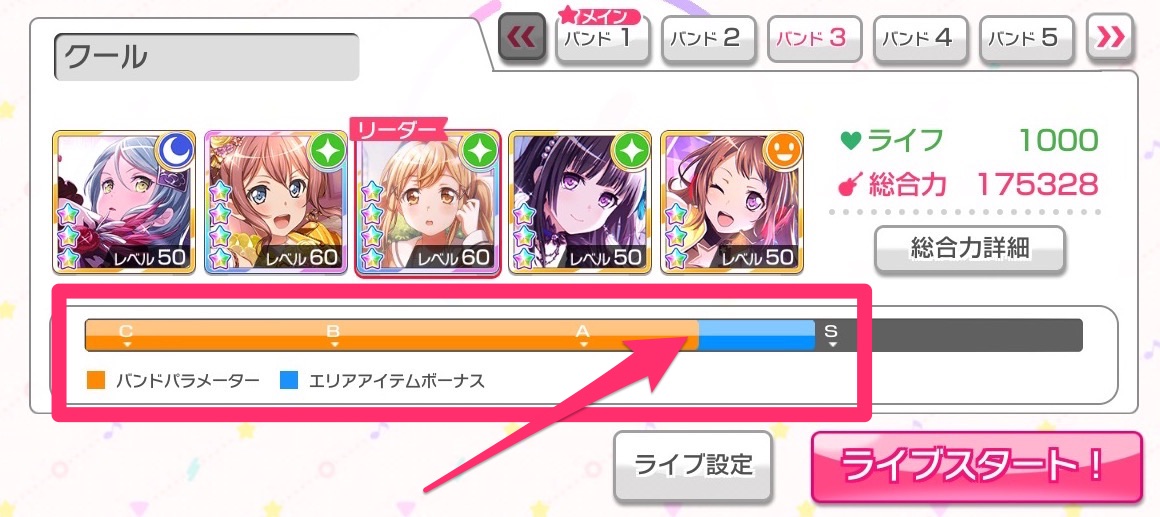Tap the black-haired level 50 member card
This screenshot has width=1160, height=517.
pos(580,202)
